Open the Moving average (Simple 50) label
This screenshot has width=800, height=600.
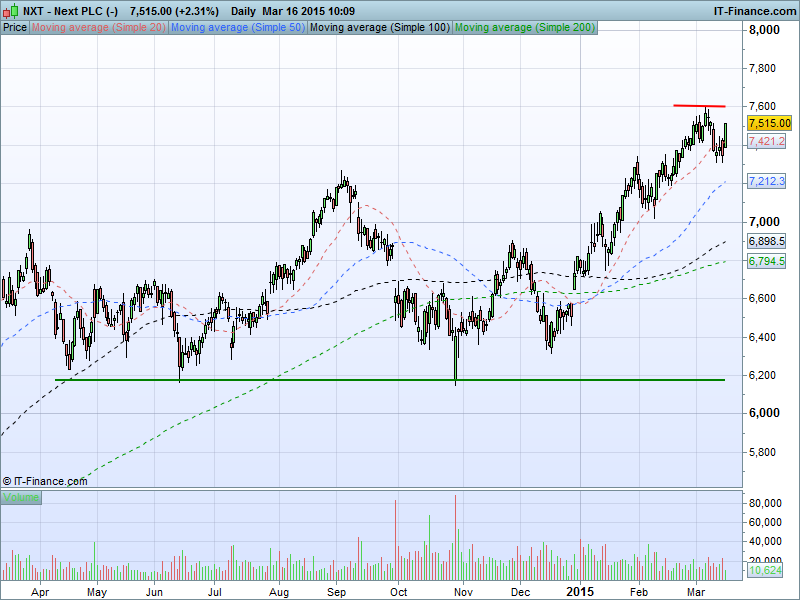(236, 28)
